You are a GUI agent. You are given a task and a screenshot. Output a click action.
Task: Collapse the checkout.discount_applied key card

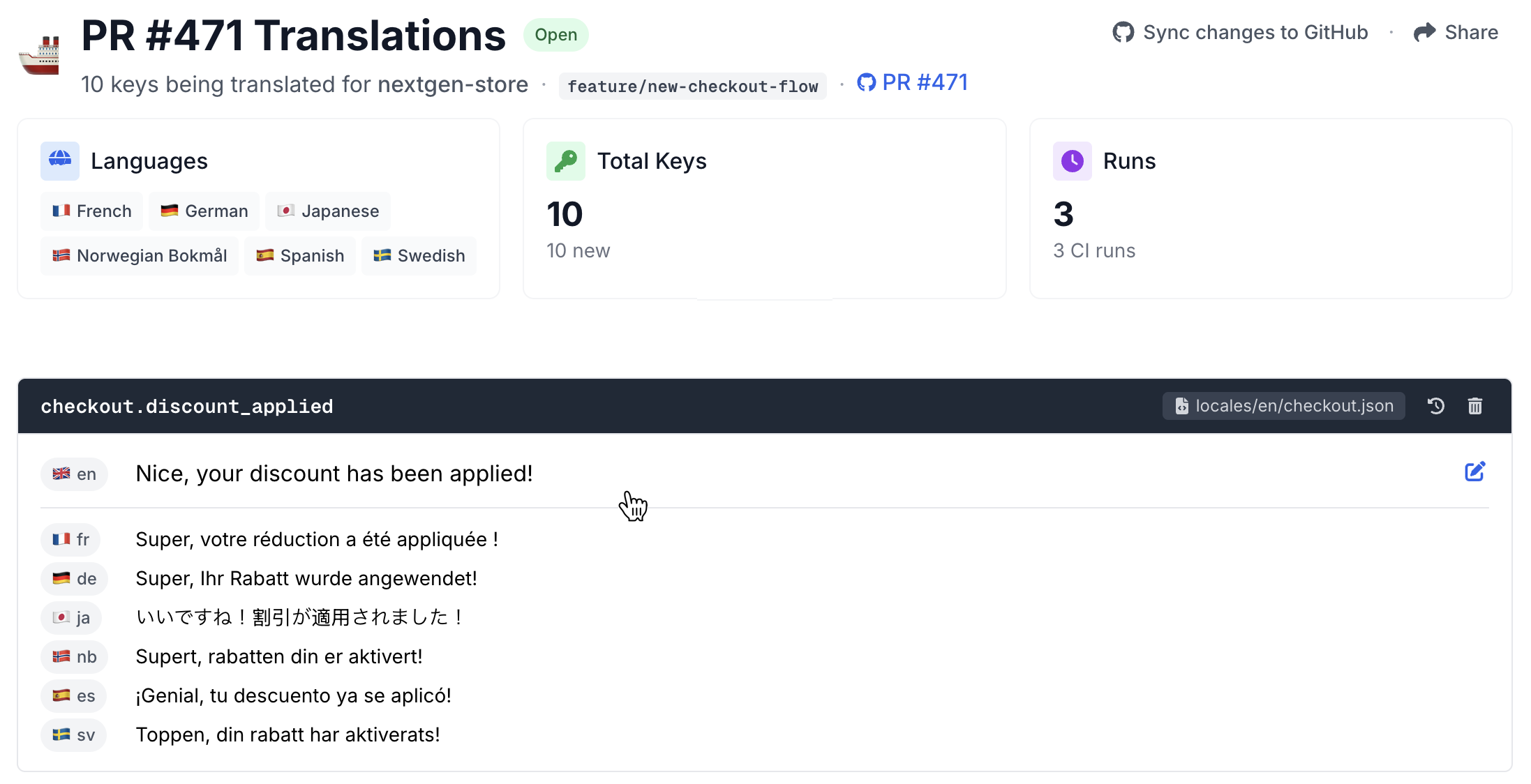click(186, 405)
